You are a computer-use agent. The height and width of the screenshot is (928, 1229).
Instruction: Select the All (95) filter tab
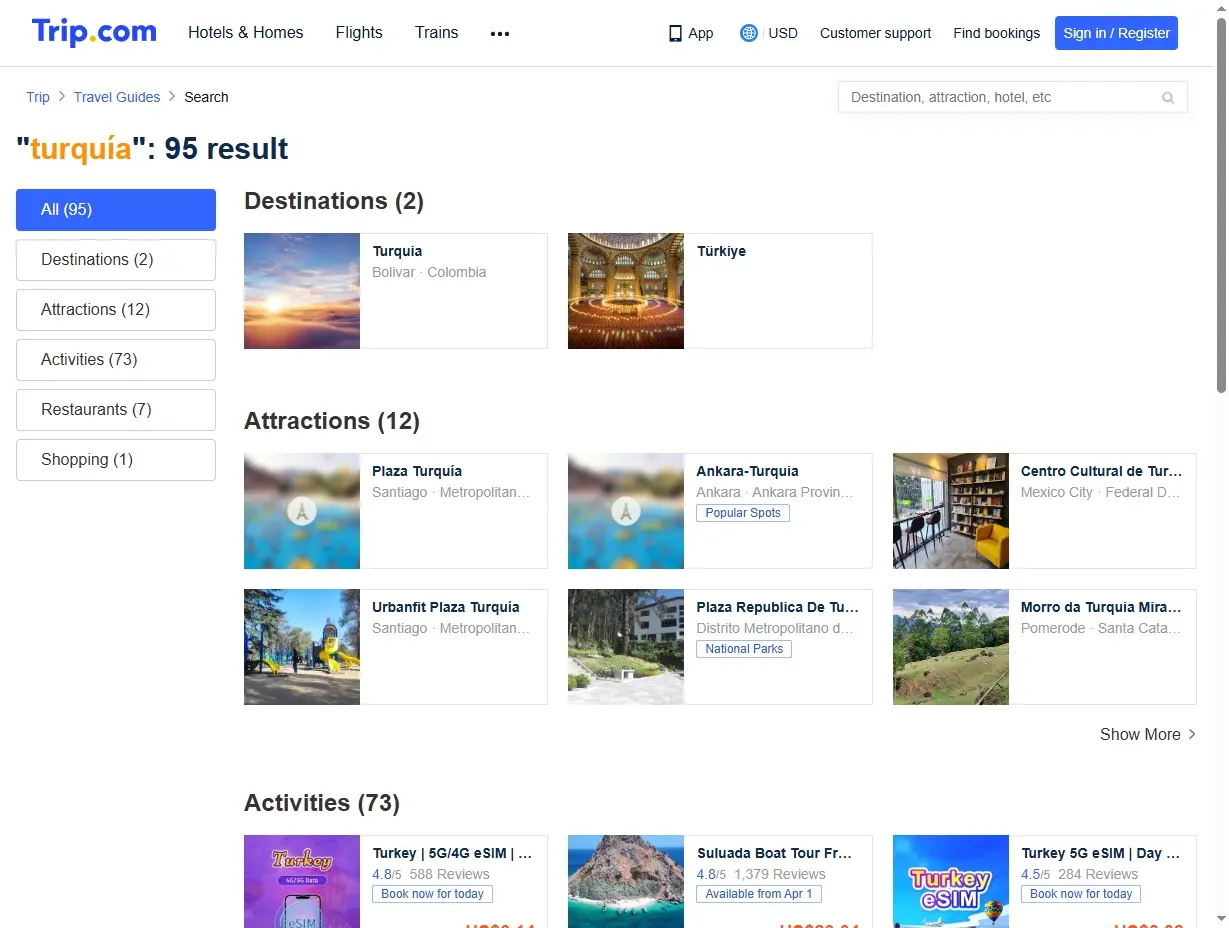(116, 210)
